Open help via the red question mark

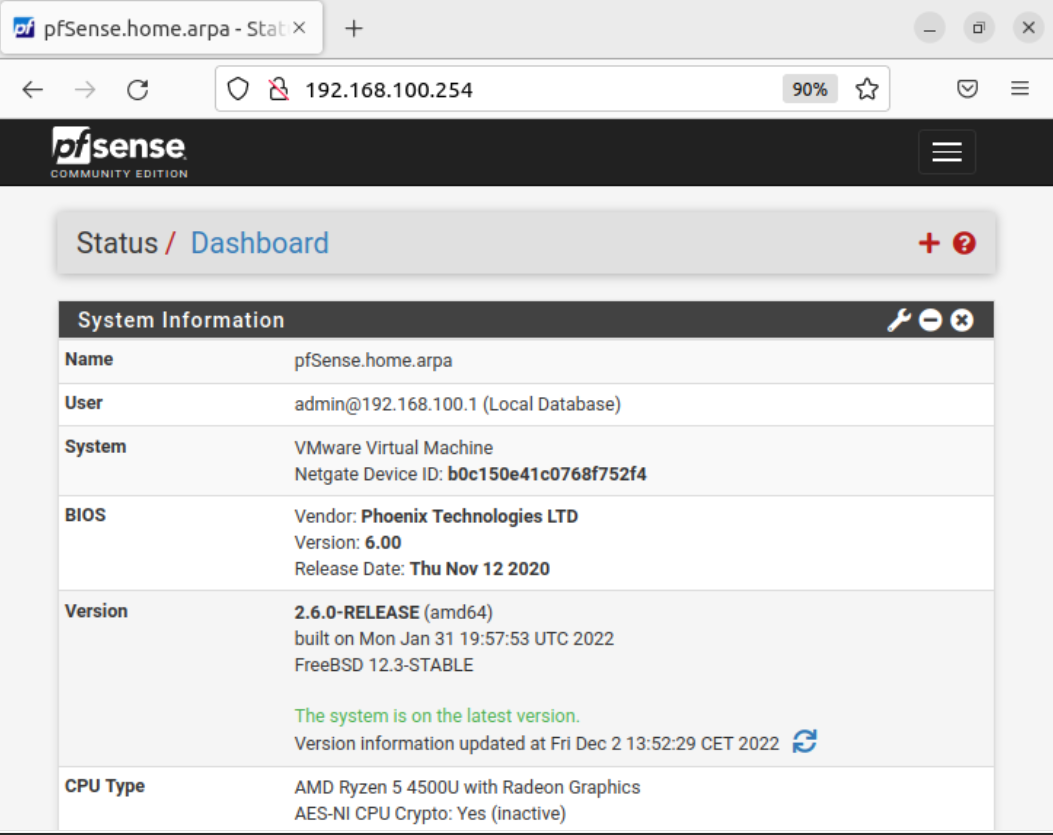[964, 243]
